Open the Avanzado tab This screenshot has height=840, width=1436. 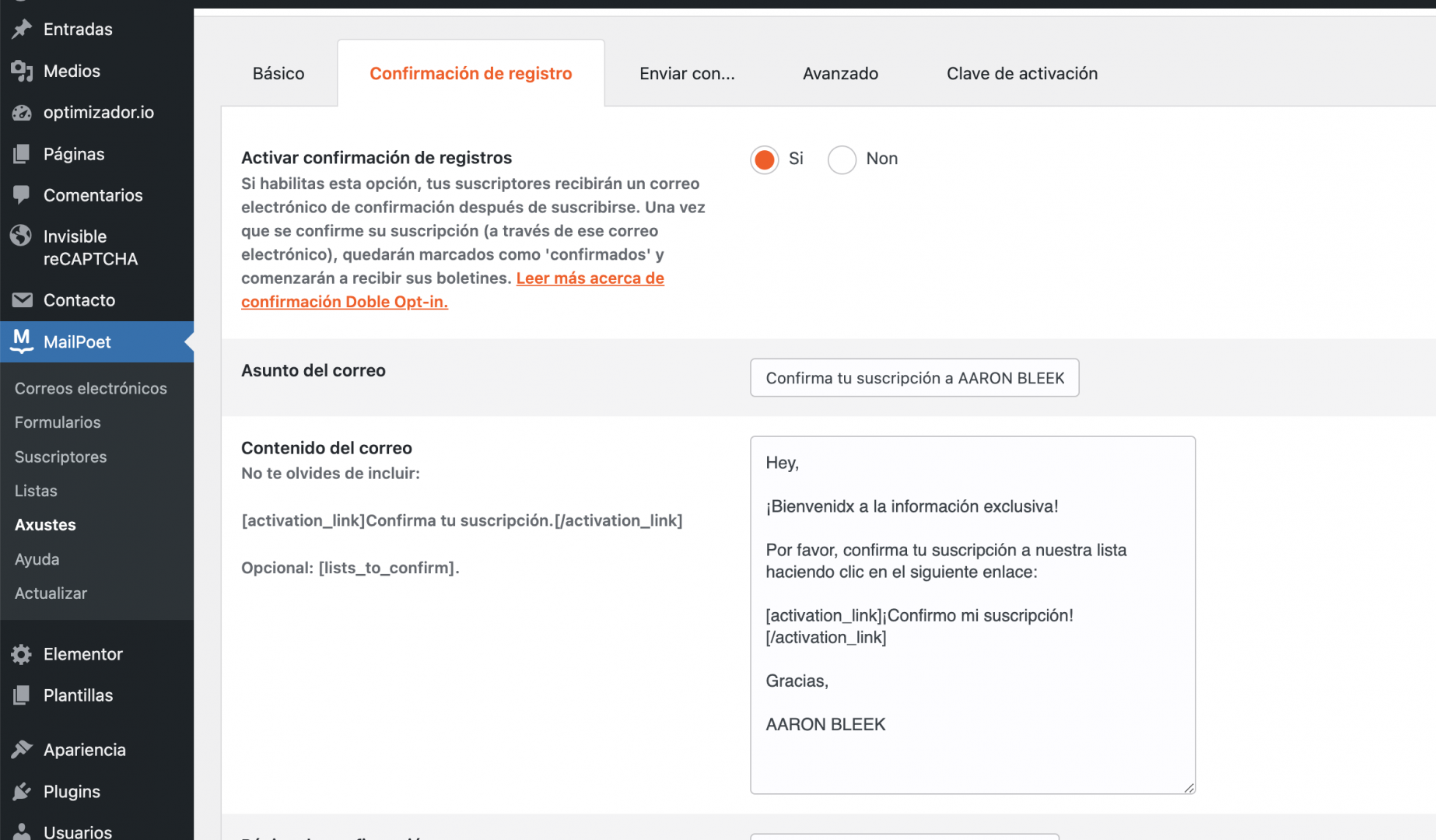pyautogui.click(x=840, y=73)
